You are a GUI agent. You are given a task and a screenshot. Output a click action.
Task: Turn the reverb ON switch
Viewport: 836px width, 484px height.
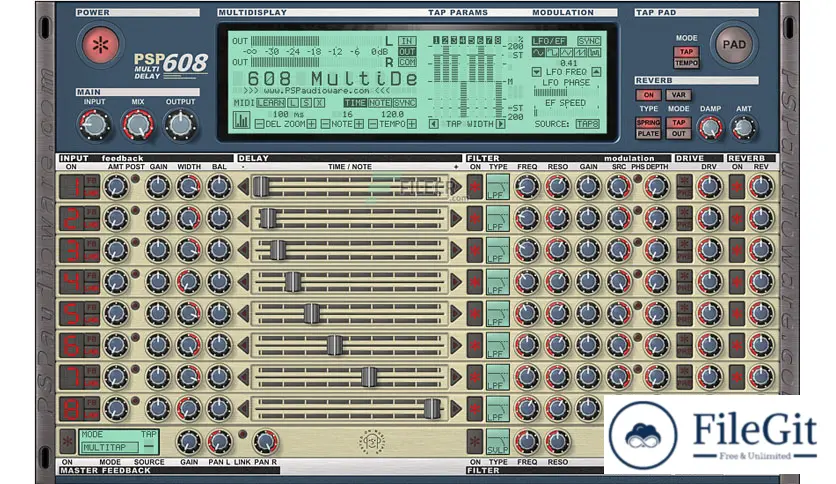click(648, 95)
